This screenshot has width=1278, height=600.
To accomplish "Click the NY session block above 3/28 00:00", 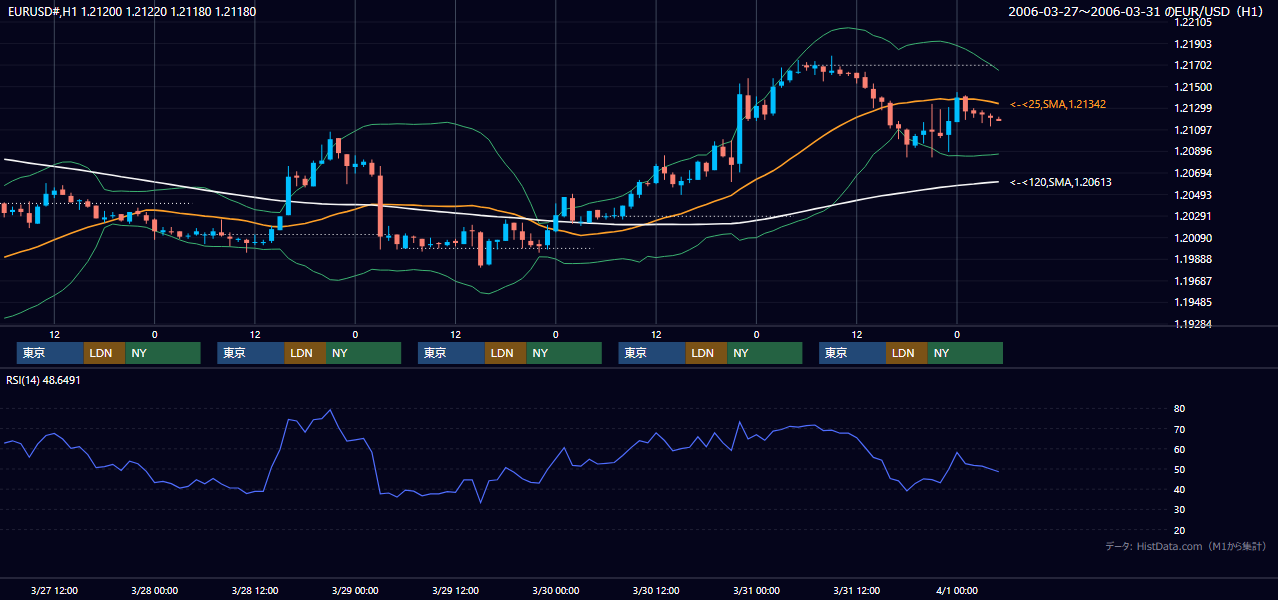I will (163, 353).
